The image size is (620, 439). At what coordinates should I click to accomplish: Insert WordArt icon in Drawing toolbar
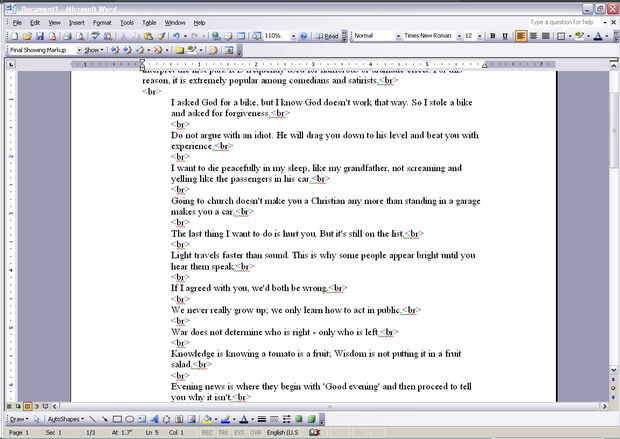(x=155, y=419)
